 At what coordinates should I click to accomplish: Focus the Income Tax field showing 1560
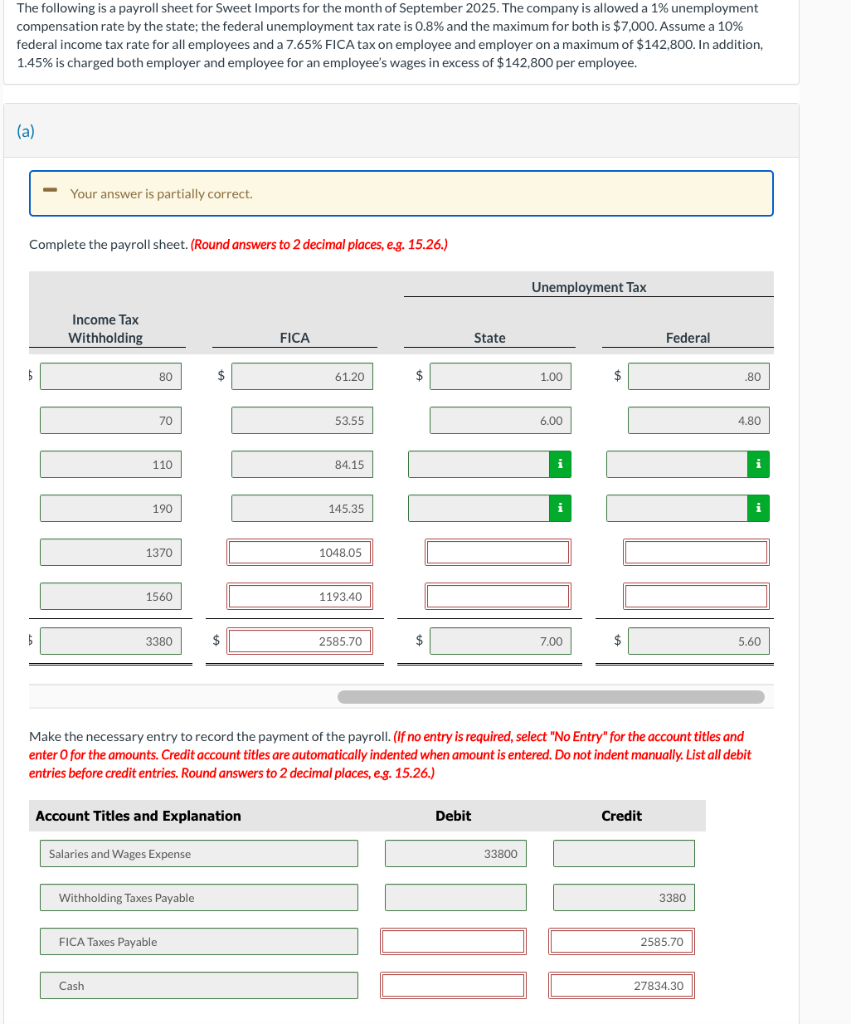tap(110, 596)
